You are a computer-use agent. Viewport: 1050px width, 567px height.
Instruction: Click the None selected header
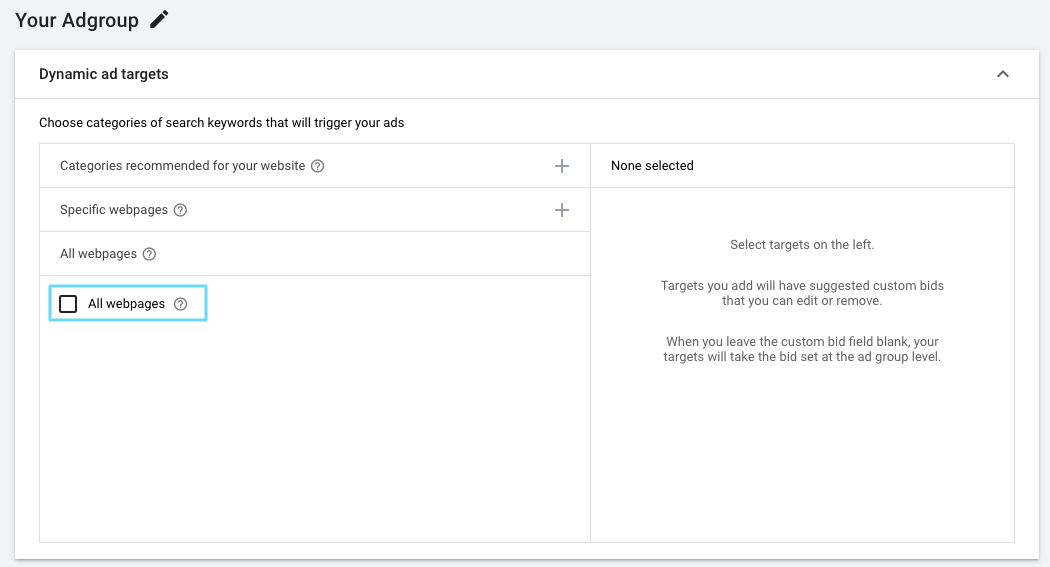click(x=652, y=166)
